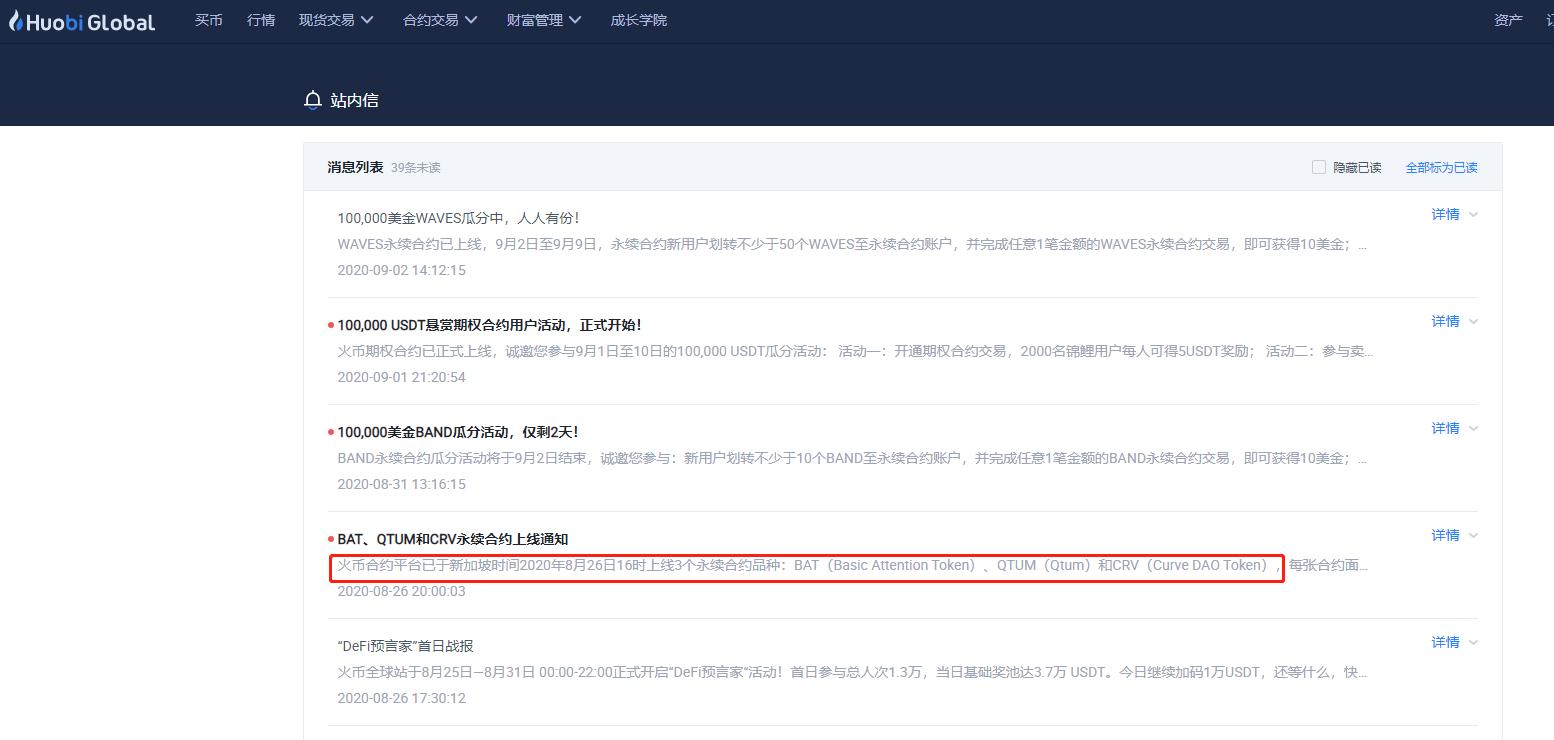
Task: Click the 全部标为已读 link
Action: coord(1441,167)
